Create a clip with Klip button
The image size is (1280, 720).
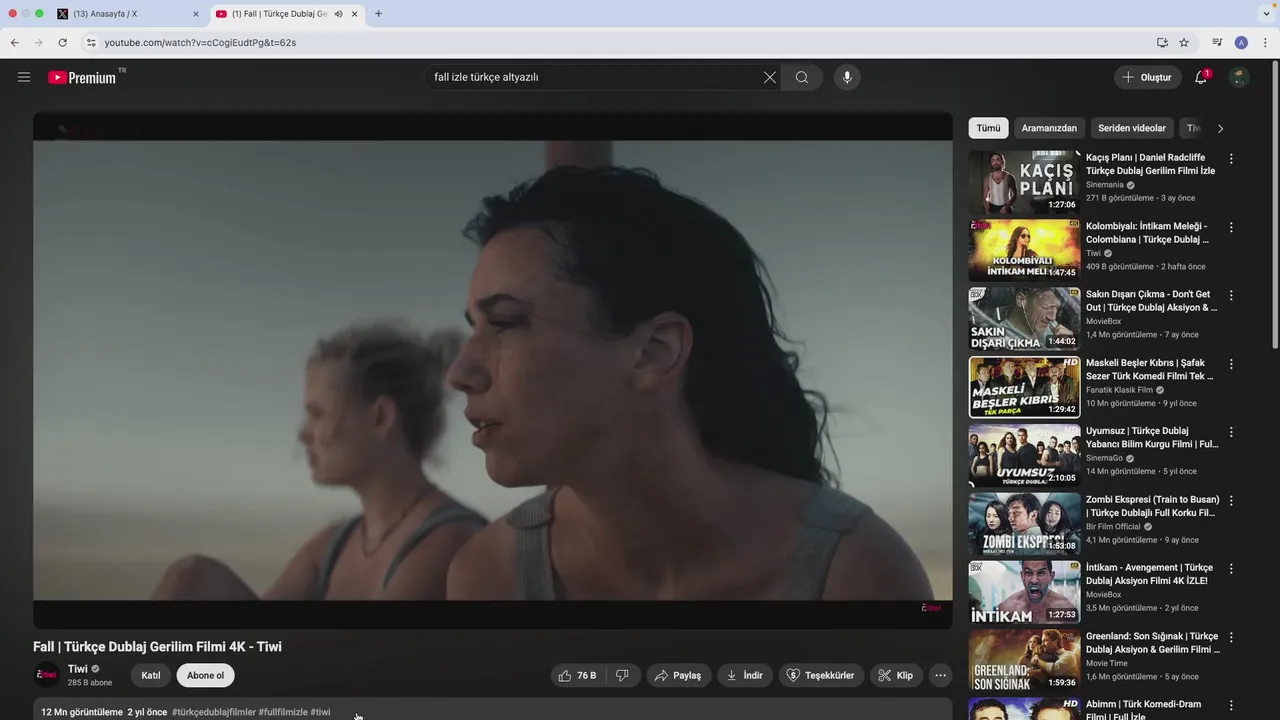[896, 675]
